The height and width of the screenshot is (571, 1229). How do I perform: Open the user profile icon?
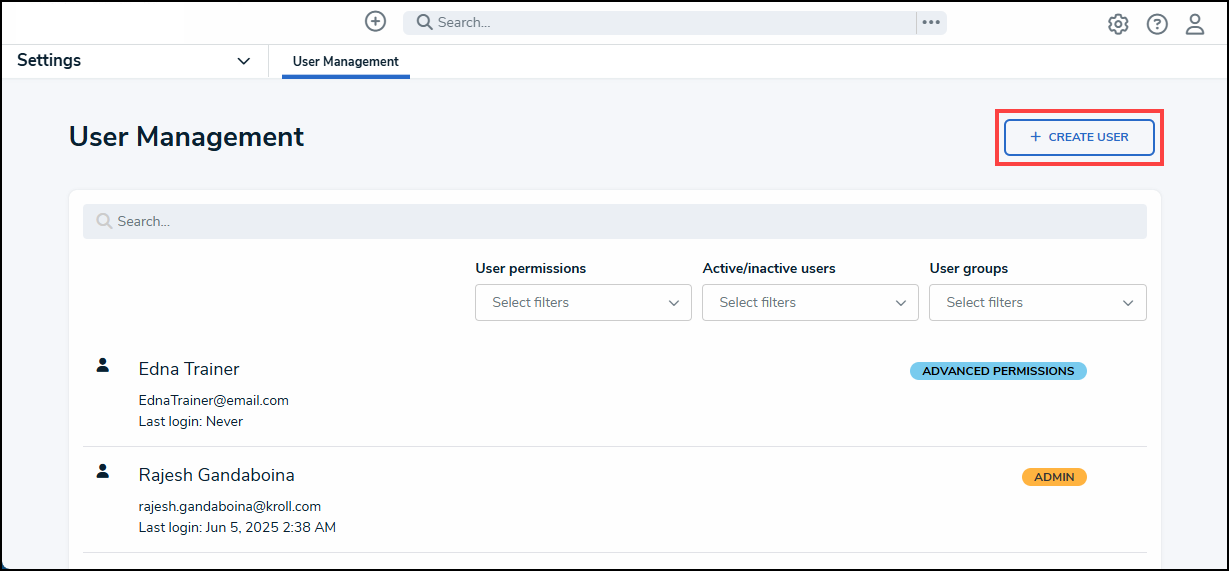(x=1195, y=24)
